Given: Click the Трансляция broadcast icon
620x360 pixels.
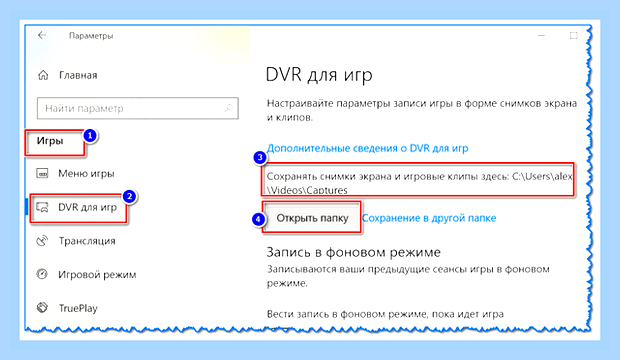Looking at the screenshot, I should [x=42, y=241].
